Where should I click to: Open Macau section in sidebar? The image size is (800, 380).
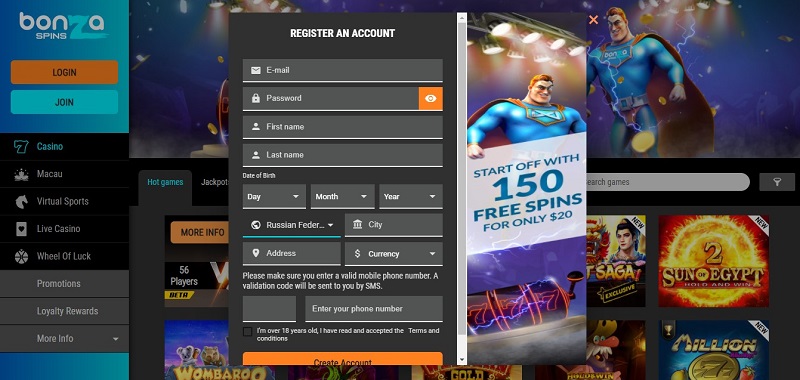pyautogui.click(x=64, y=174)
